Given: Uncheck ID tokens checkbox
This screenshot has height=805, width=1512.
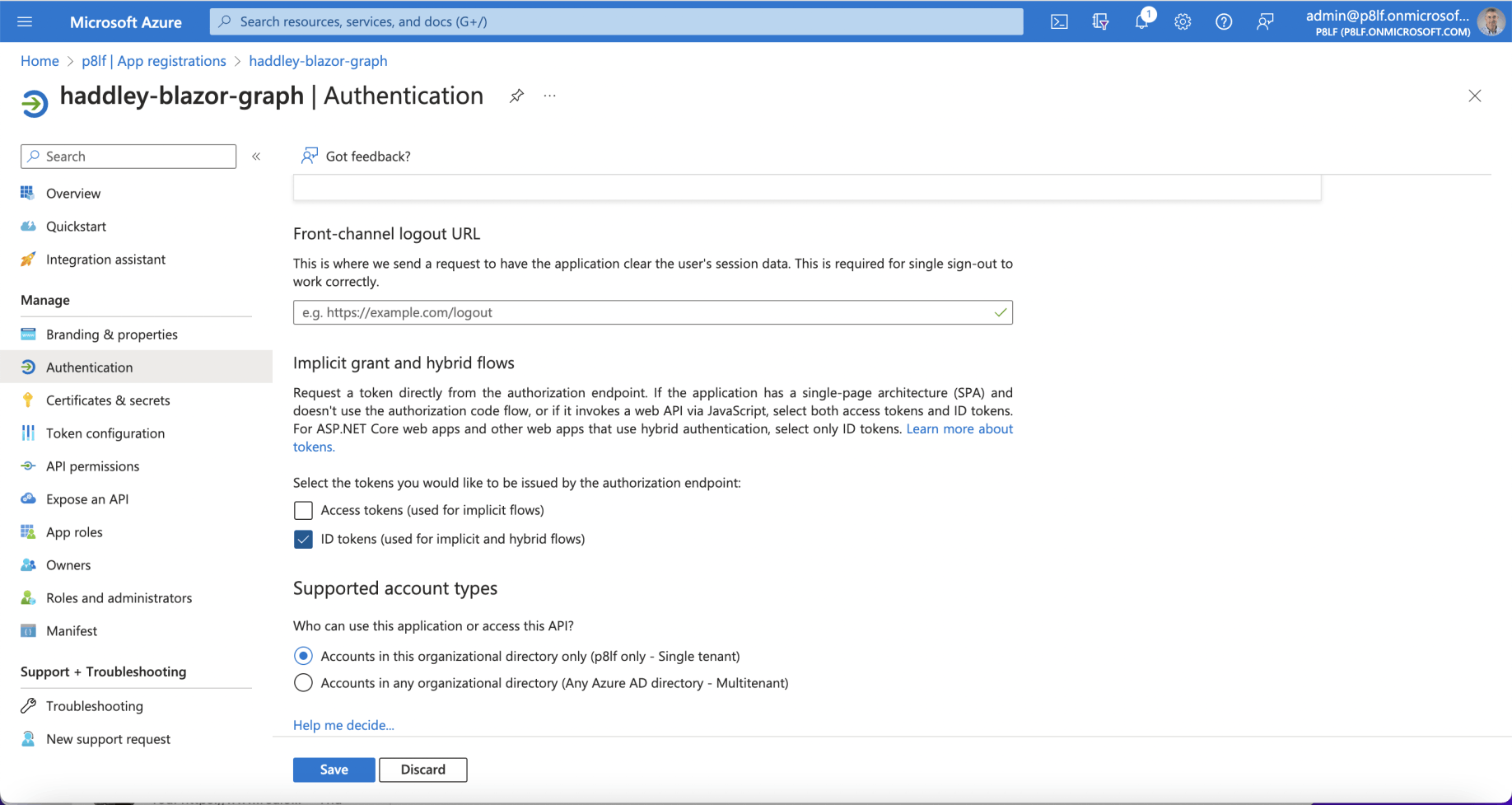Looking at the screenshot, I should tap(303, 539).
